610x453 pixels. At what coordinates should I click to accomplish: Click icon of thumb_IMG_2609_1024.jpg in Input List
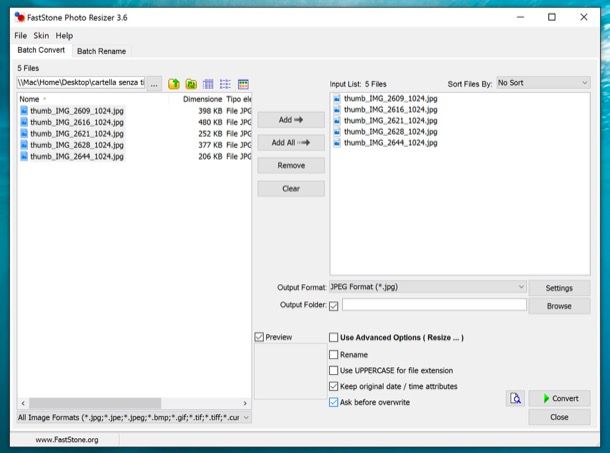coord(337,98)
